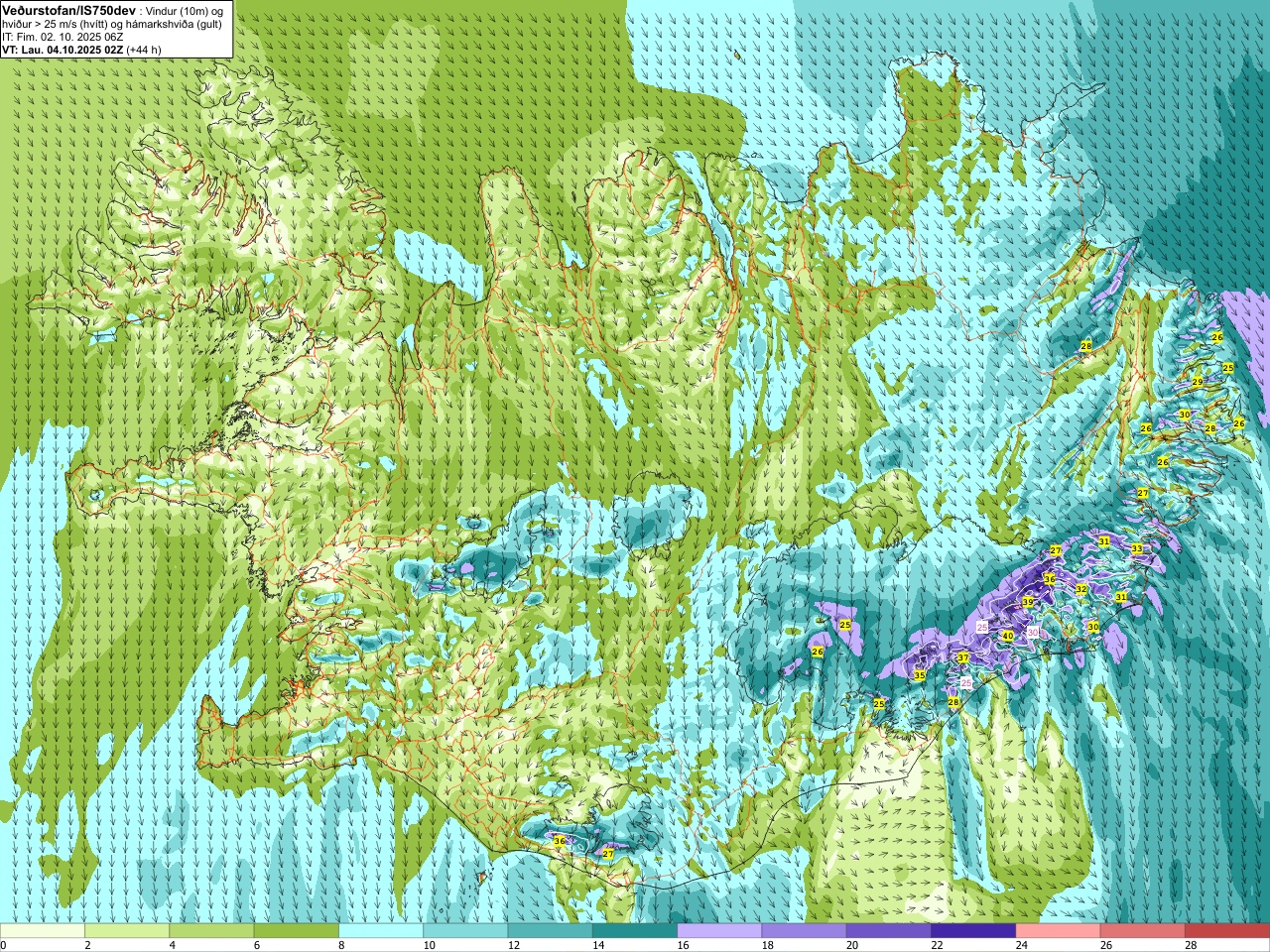The width and height of the screenshot is (1270, 952).
Task: Click the legend tick number 16
Action: click(684, 945)
